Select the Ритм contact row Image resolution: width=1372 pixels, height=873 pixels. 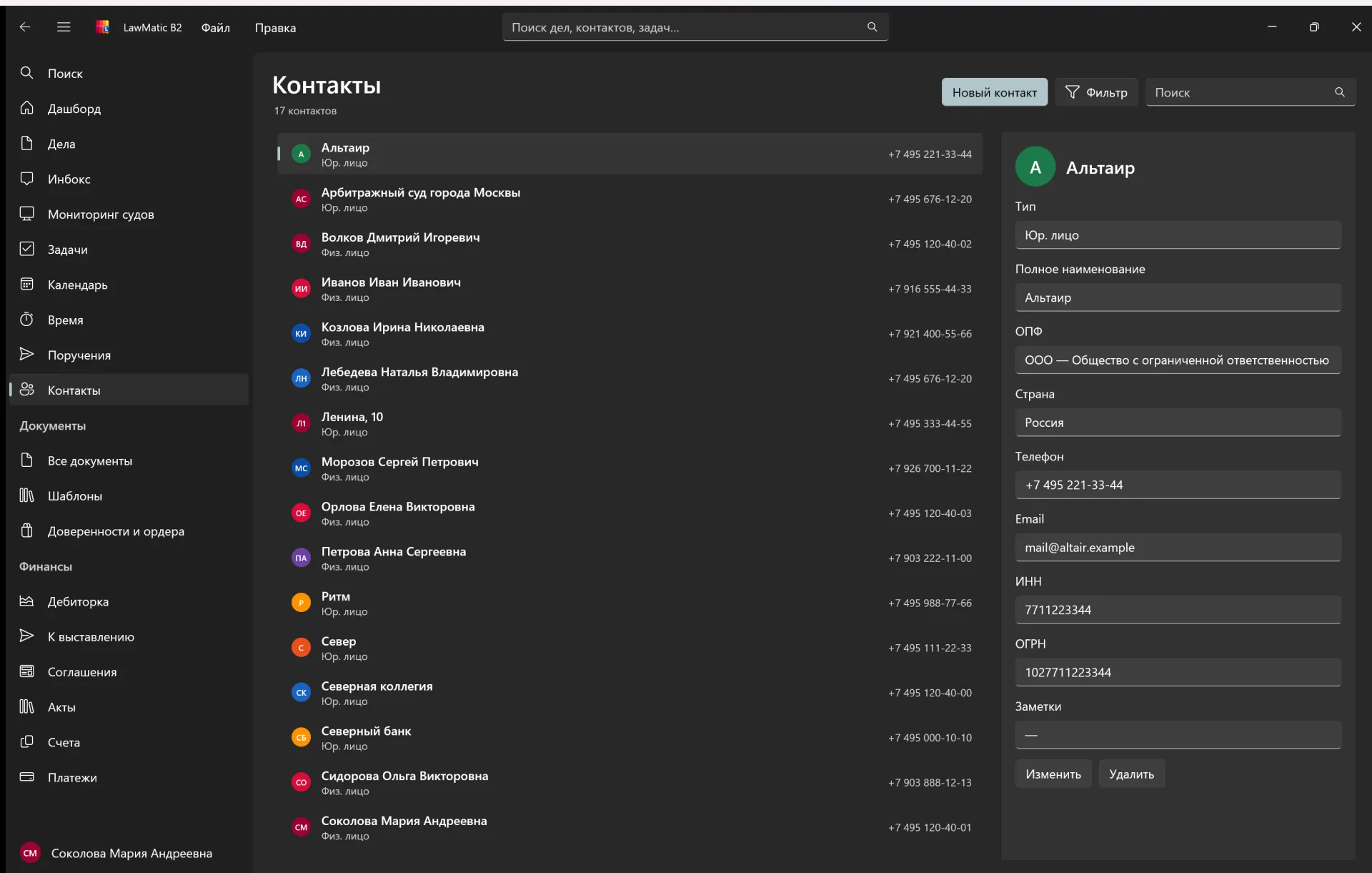[630, 603]
